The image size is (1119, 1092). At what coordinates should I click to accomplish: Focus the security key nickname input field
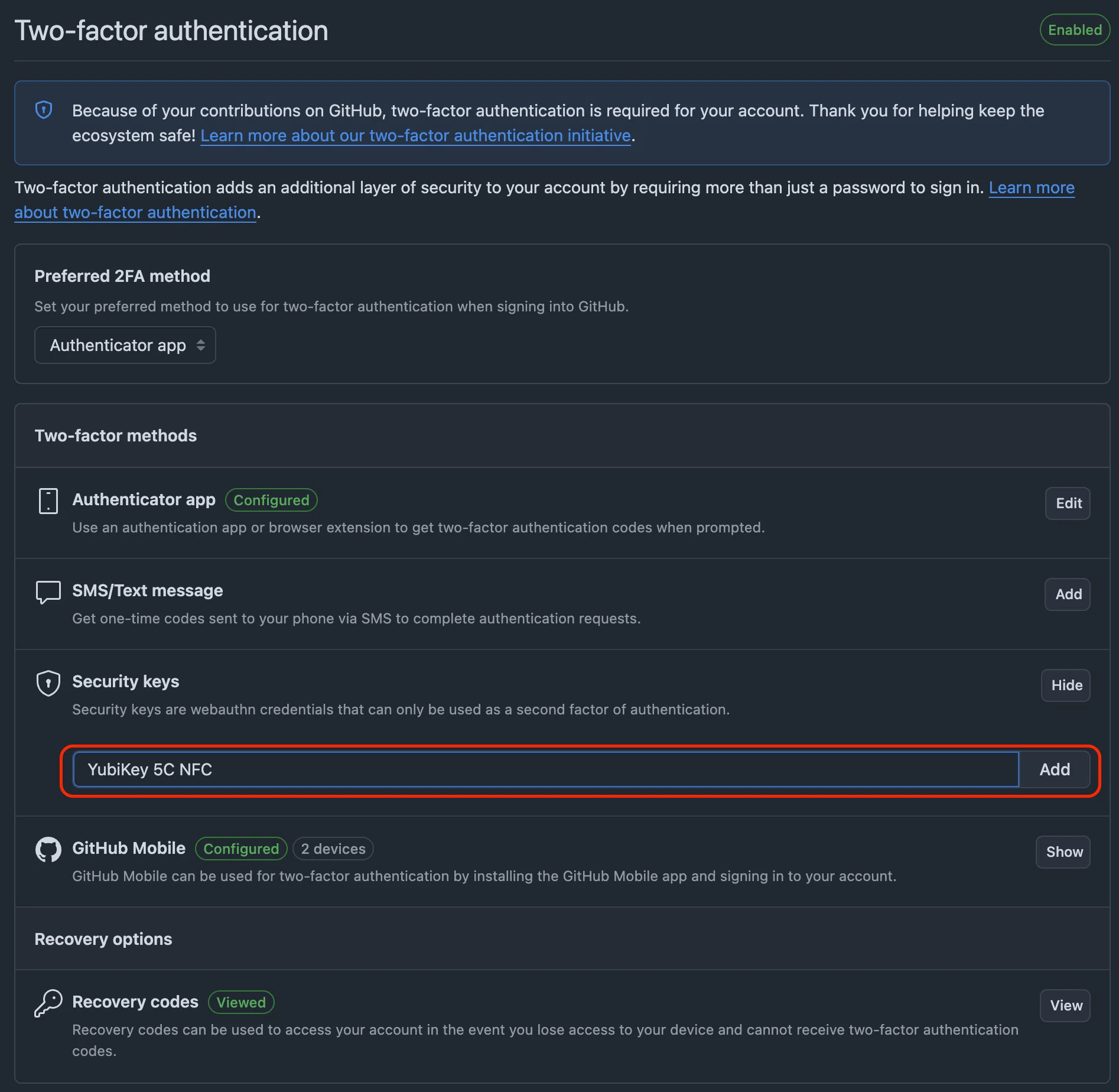coord(546,769)
